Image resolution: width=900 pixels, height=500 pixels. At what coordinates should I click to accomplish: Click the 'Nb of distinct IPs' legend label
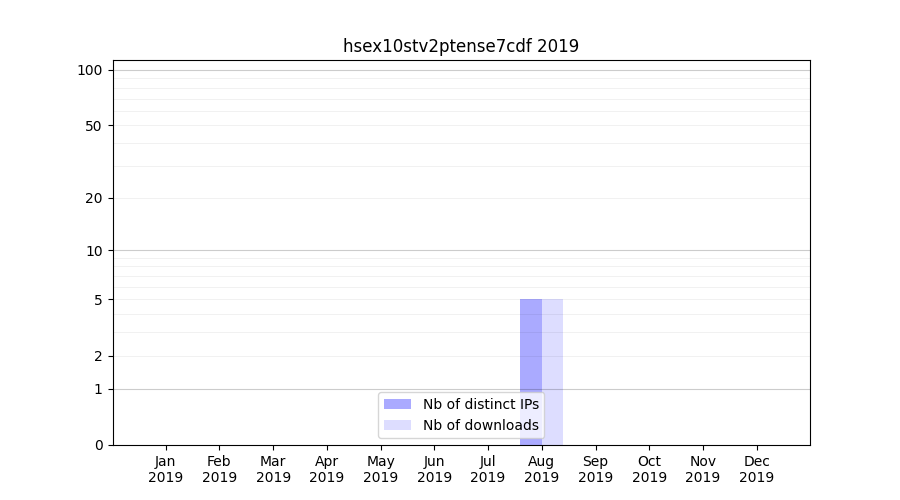pyautogui.click(x=480, y=404)
